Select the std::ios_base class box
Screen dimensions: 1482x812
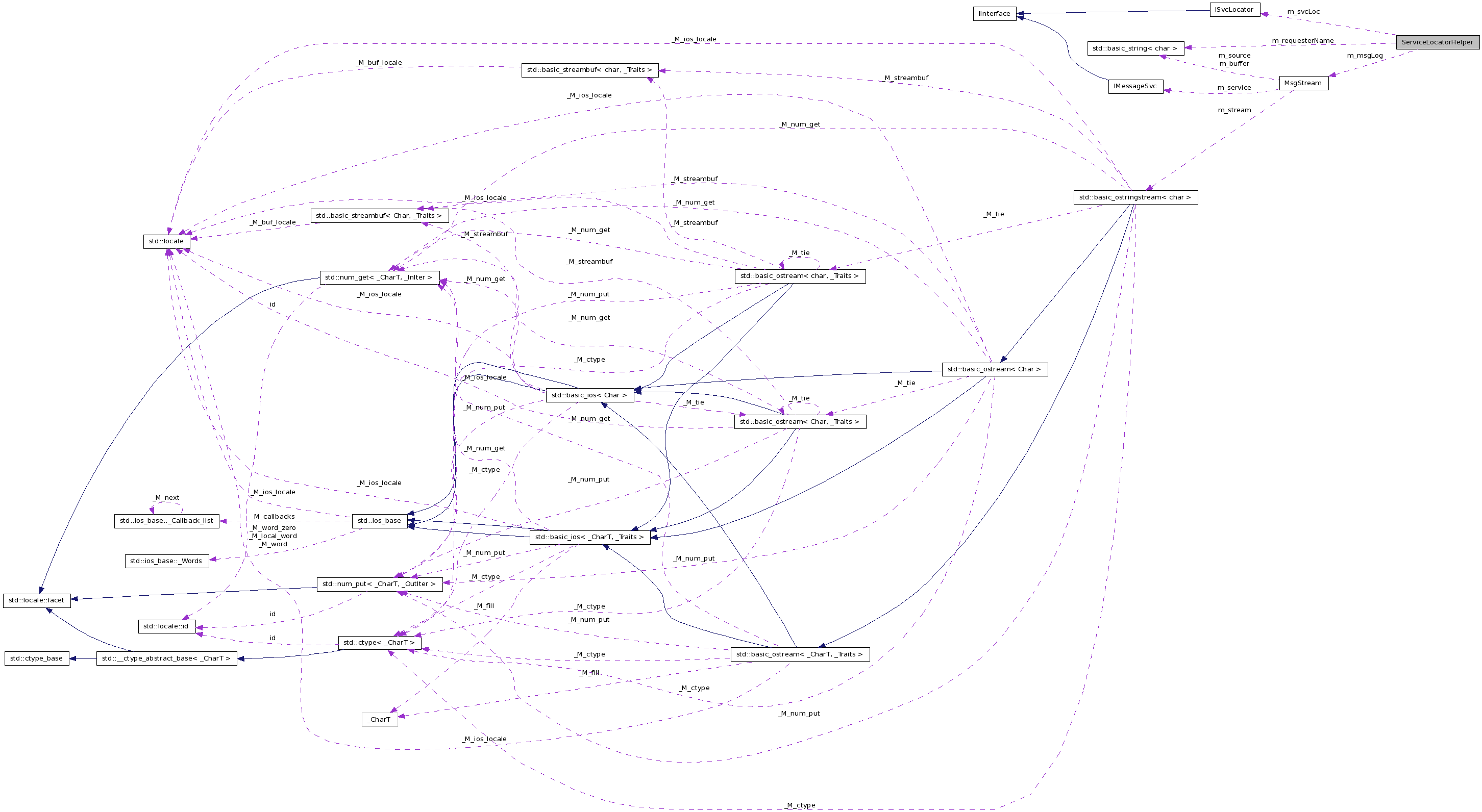pyautogui.click(x=379, y=520)
